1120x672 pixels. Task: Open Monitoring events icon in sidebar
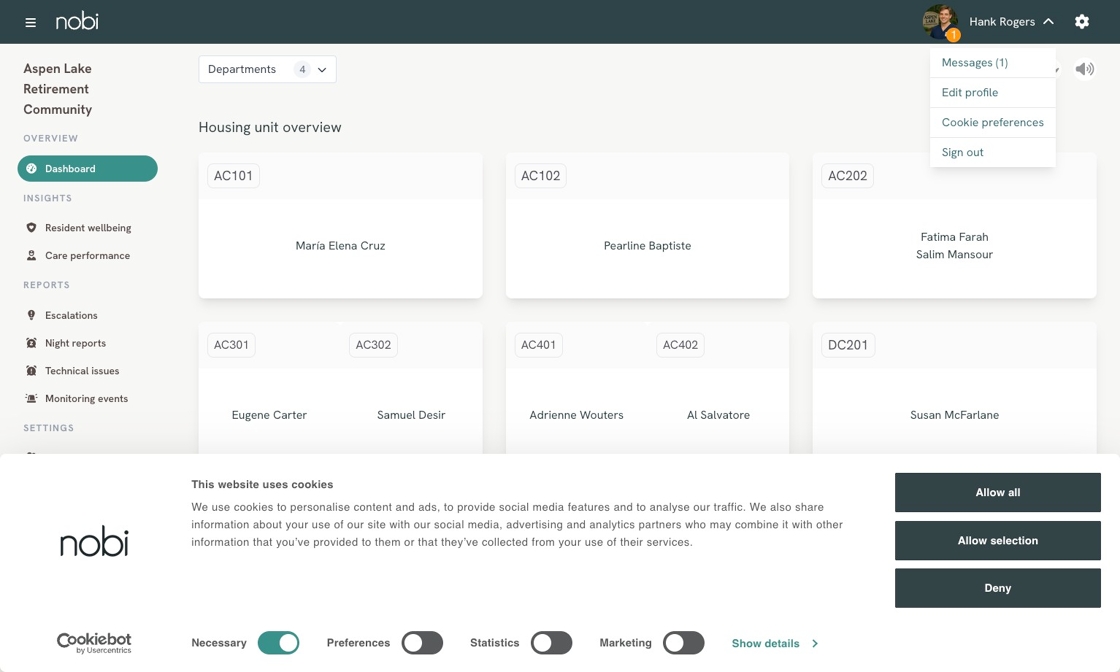31,398
